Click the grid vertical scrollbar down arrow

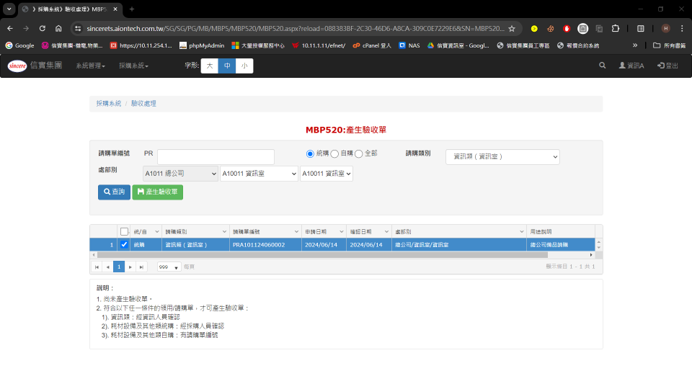[x=598, y=247]
